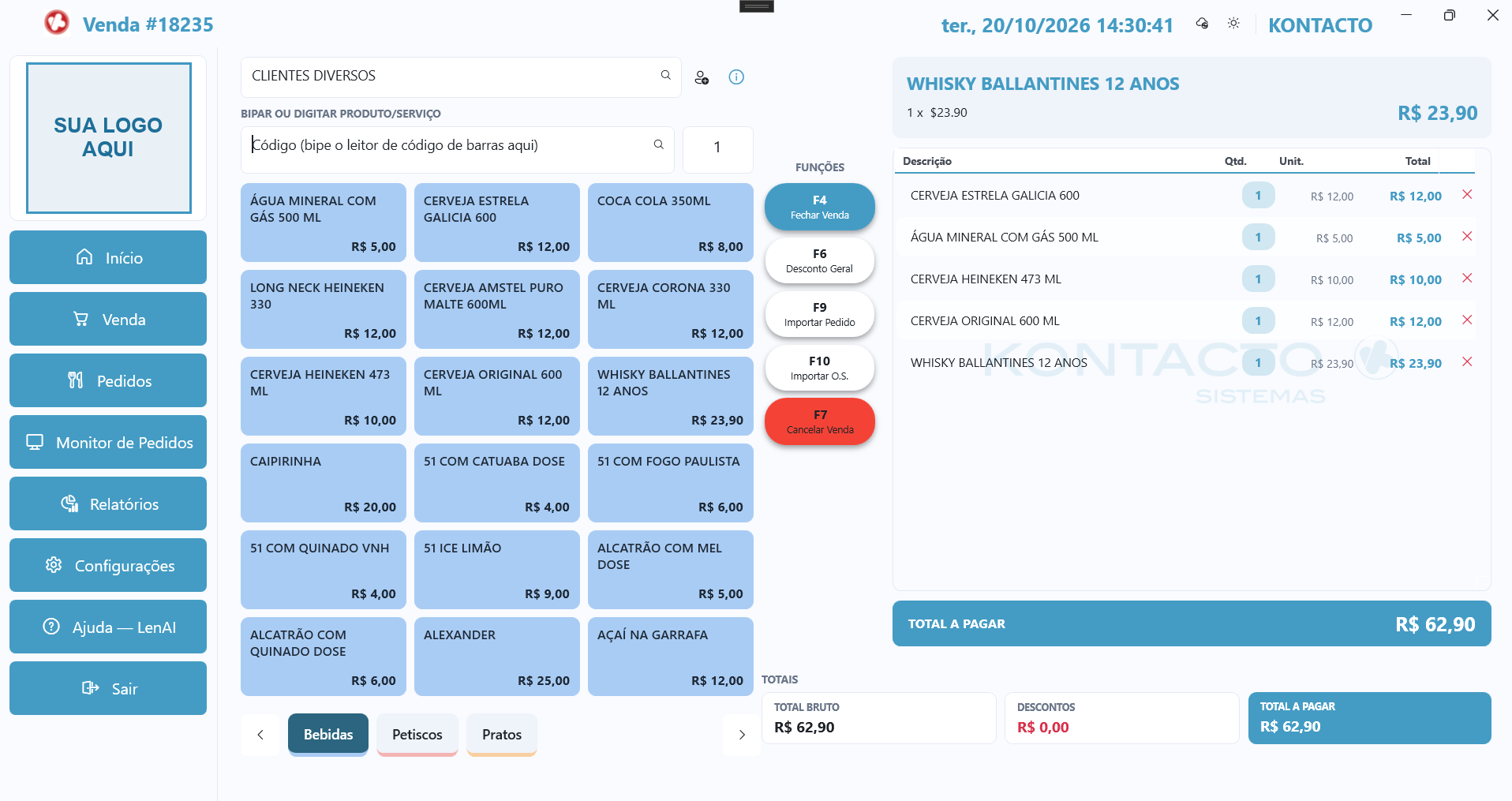Viewport: 1512px width, 801px height.
Task: Select the Bebidas category tab
Action: click(x=328, y=735)
